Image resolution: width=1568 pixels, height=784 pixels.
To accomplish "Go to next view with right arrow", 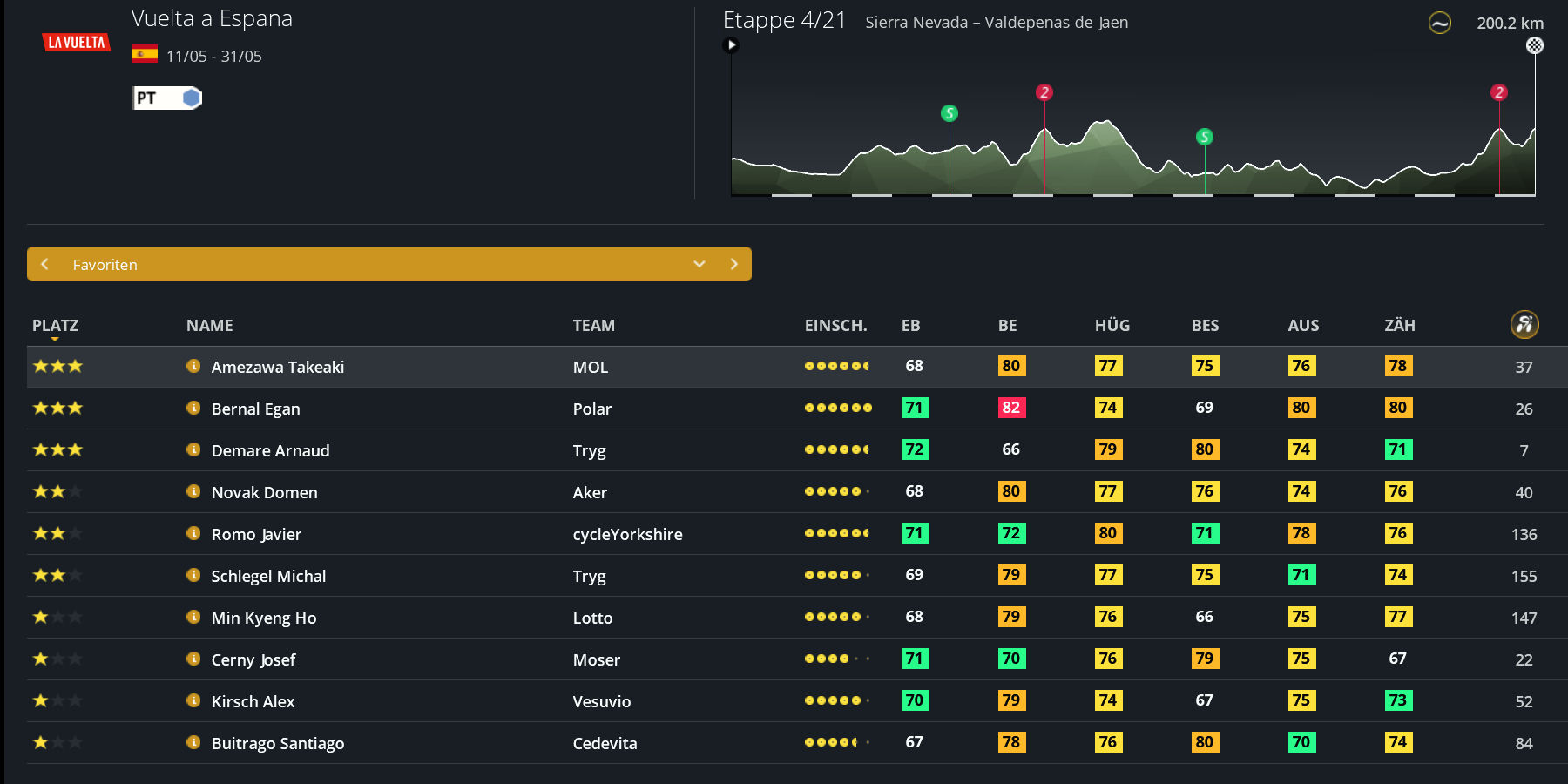I will [x=733, y=264].
